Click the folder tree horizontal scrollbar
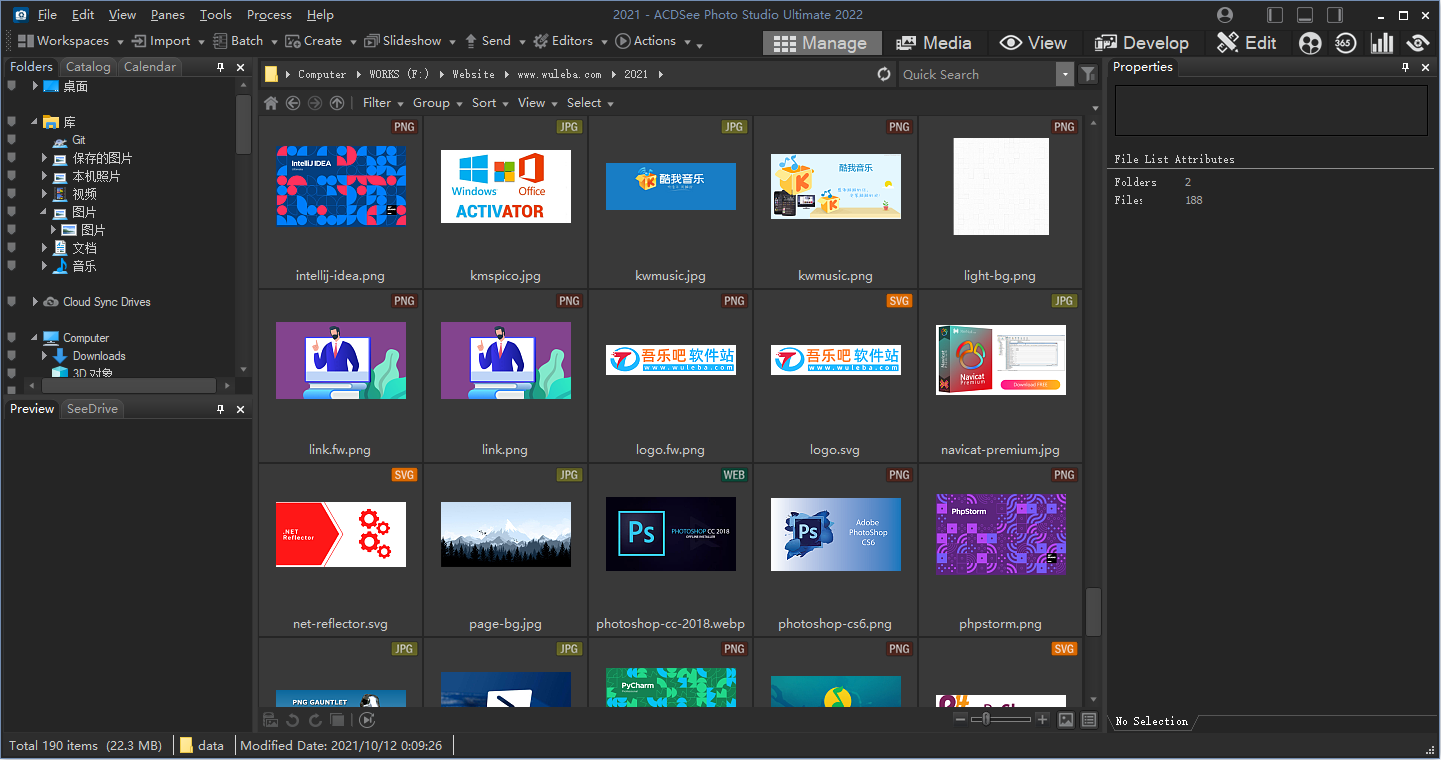 127,385
